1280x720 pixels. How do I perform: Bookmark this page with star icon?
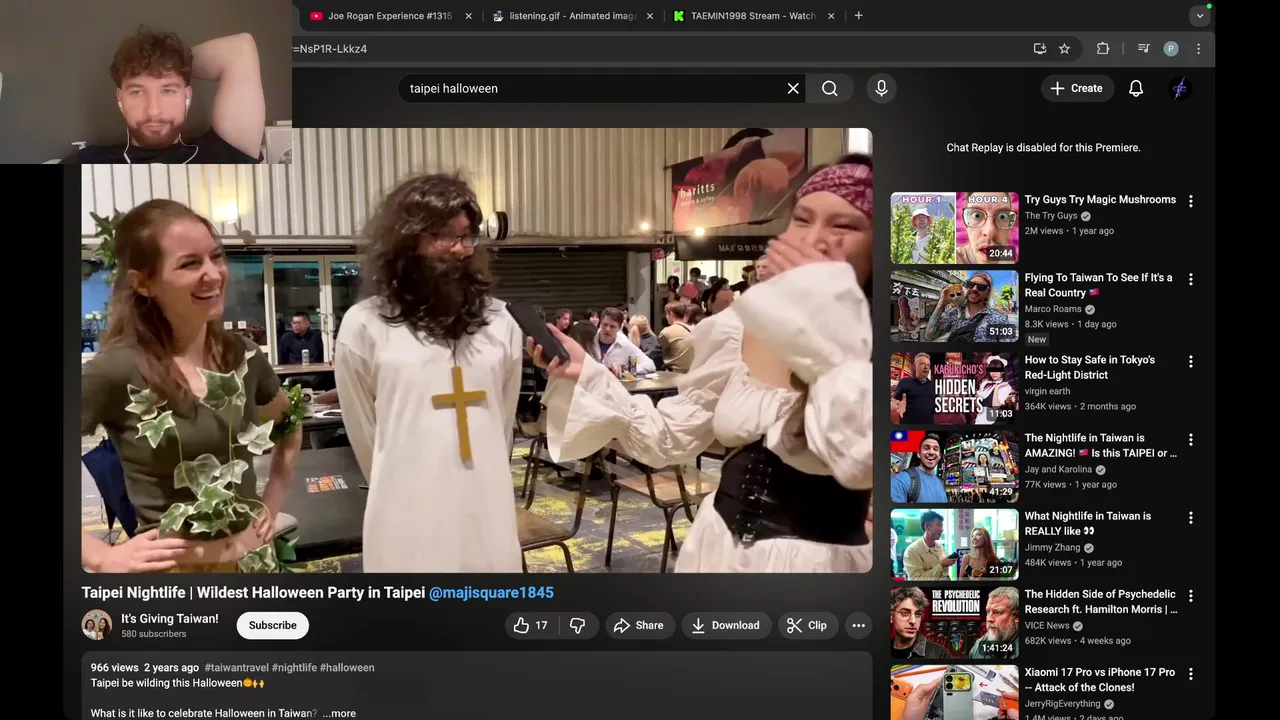pyautogui.click(x=1064, y=48)
